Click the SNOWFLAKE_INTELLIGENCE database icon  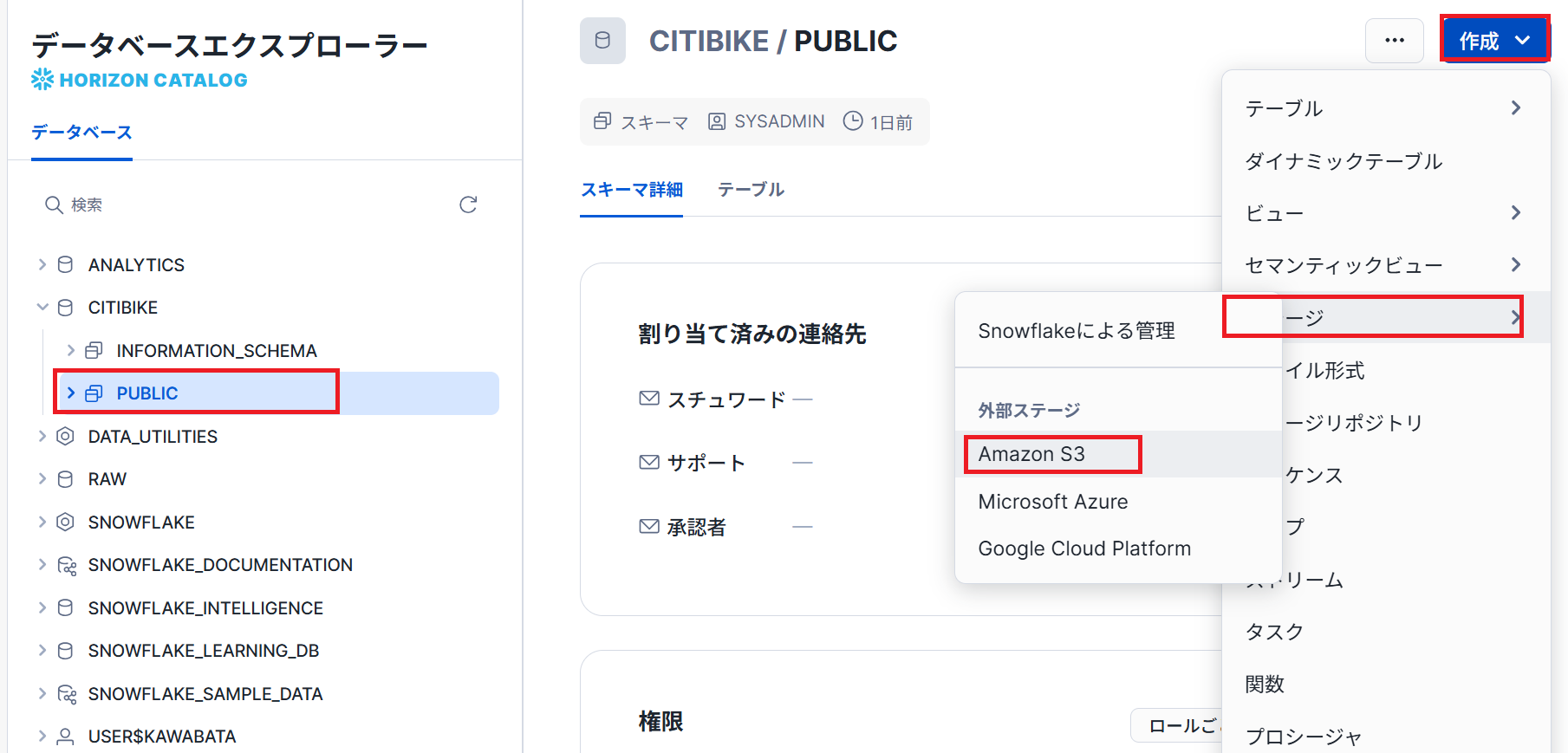click(x=65, y=607)
